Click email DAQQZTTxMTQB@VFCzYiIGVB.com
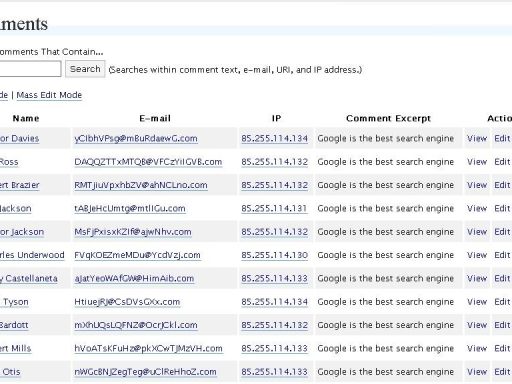This screenshot has width=512, height=384. click(x=148, y=162)
